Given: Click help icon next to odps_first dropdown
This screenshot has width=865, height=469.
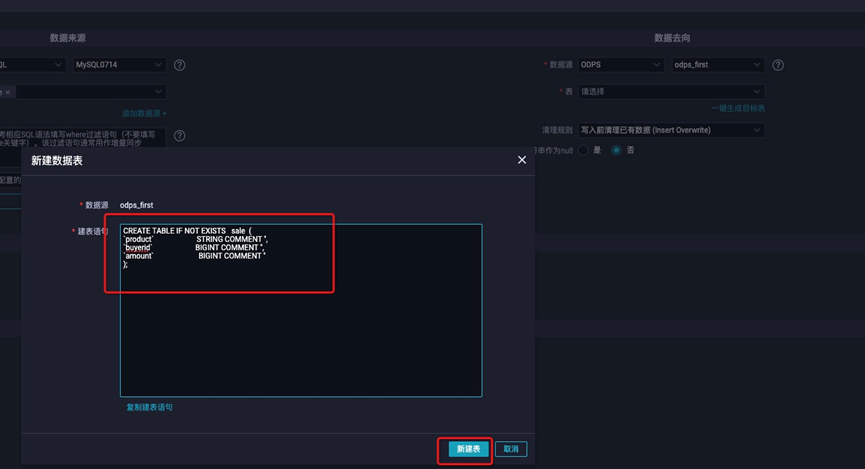Looking at the screenshot, I should point(778,65).
